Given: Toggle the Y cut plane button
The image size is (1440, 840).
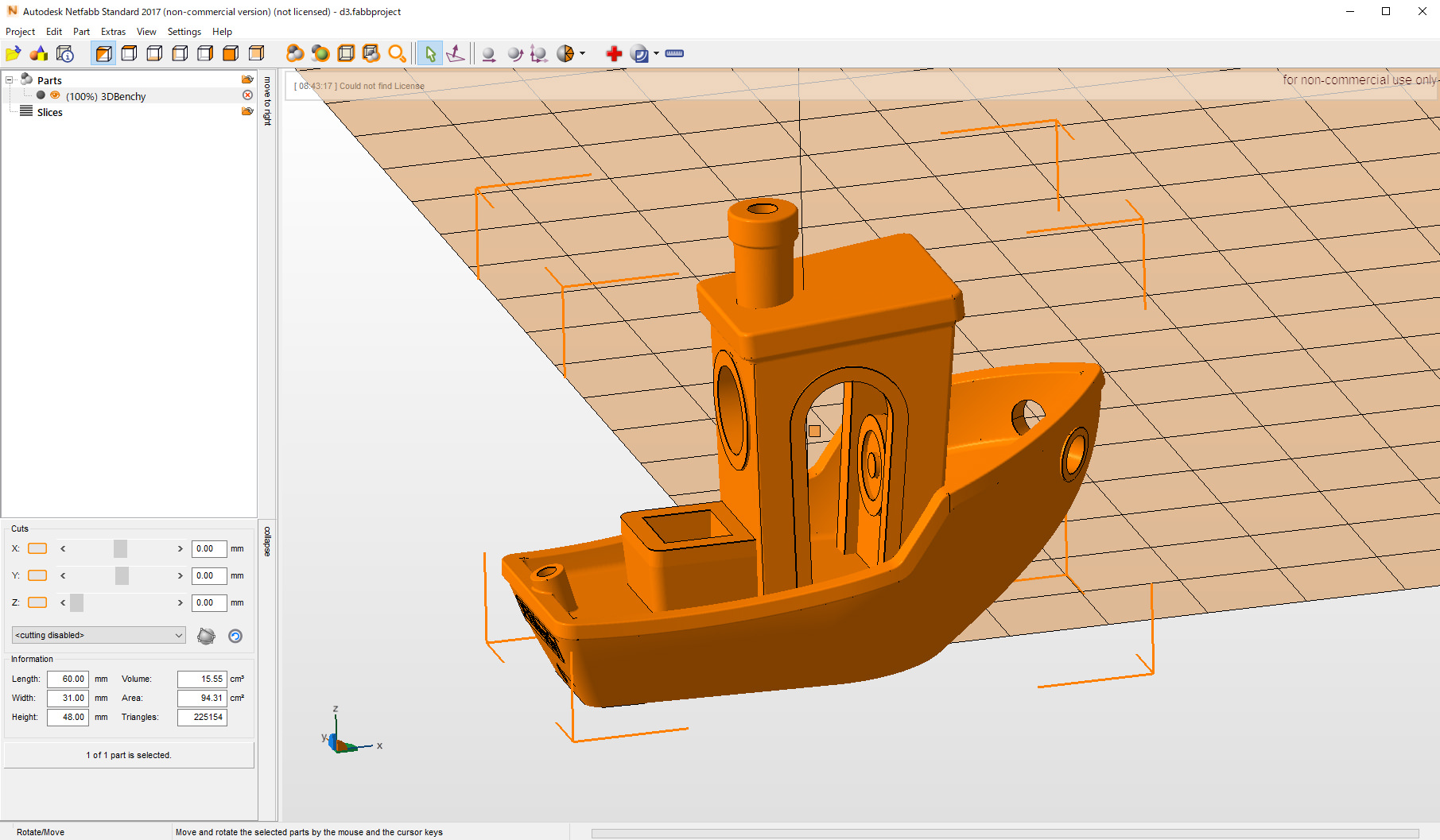Looking at the screenshot, I should click(37, 575).
